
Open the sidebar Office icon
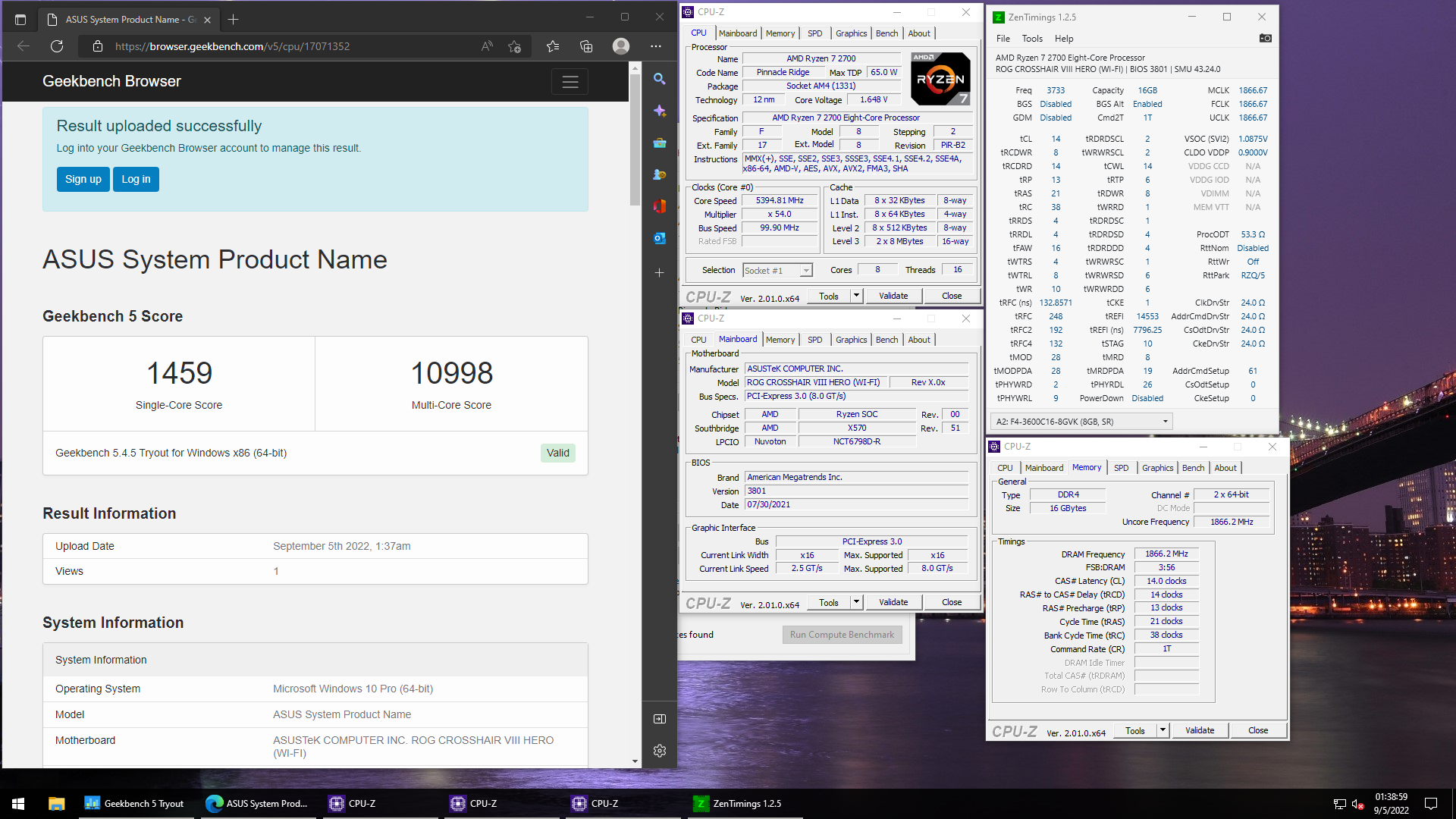point(660,206)
